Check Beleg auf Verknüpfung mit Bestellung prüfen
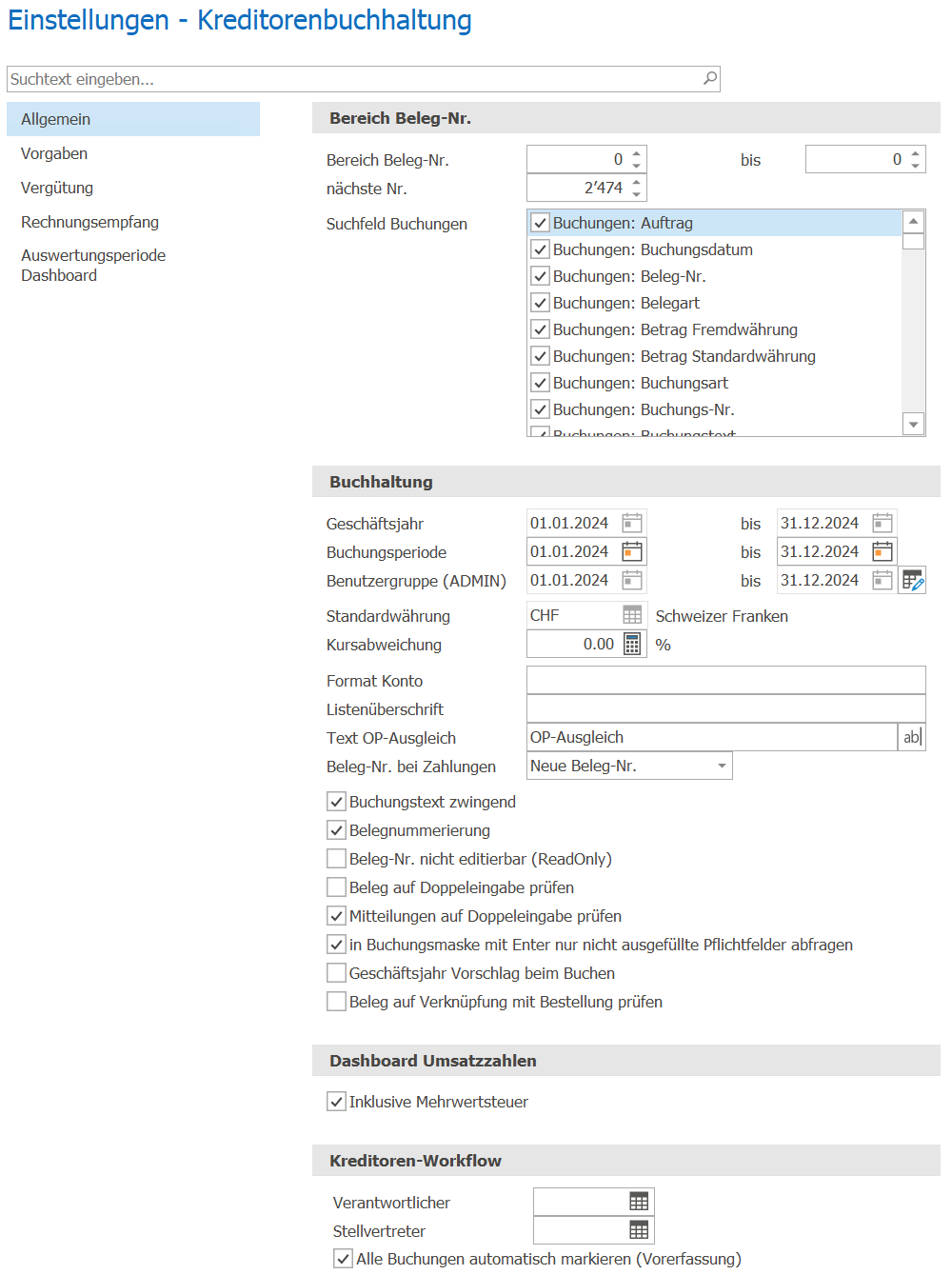The height and width of the screenshot is (1275, 952). click(336, 1002)
